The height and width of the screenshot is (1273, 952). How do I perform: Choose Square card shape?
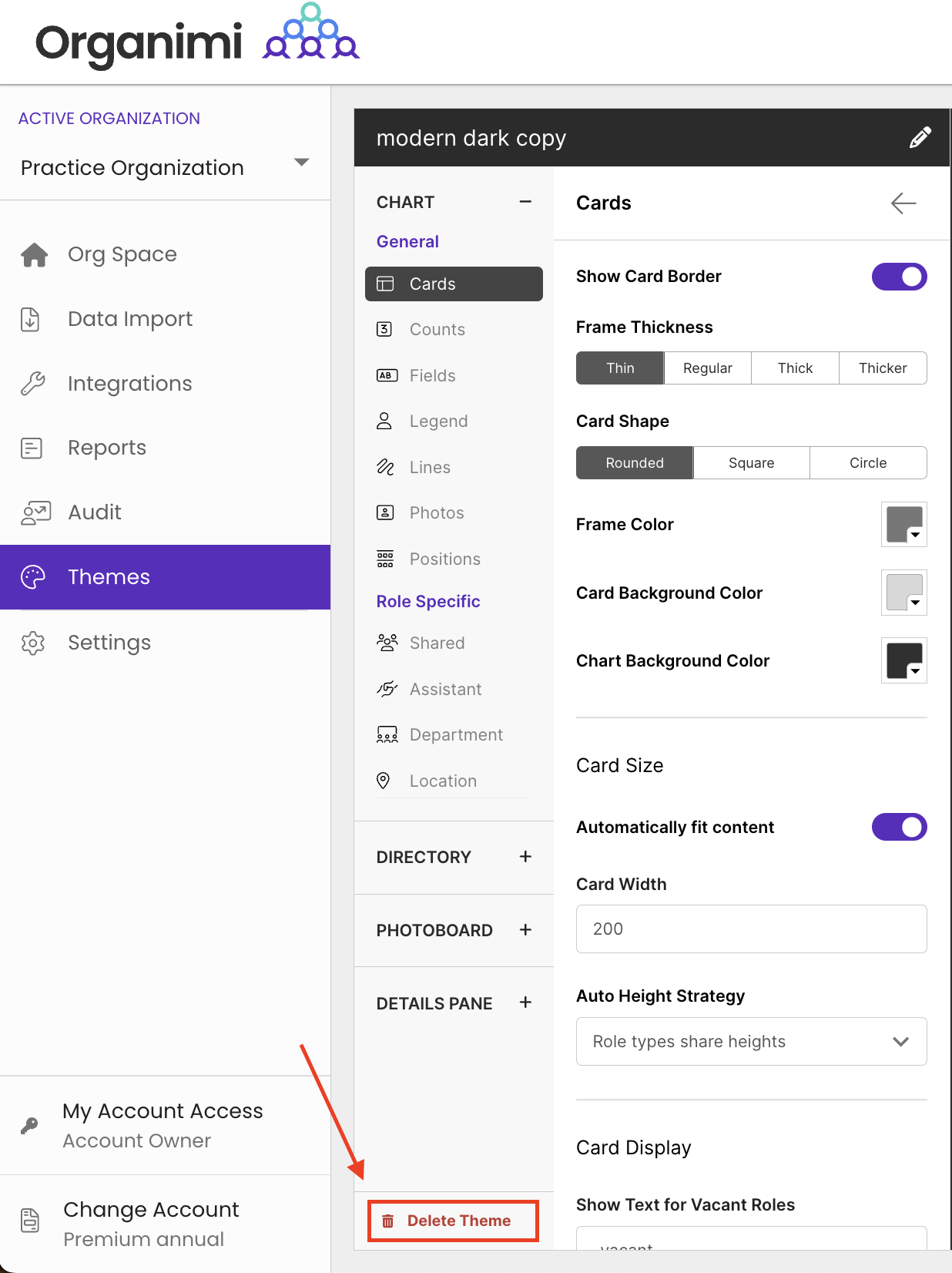[752, 463]
